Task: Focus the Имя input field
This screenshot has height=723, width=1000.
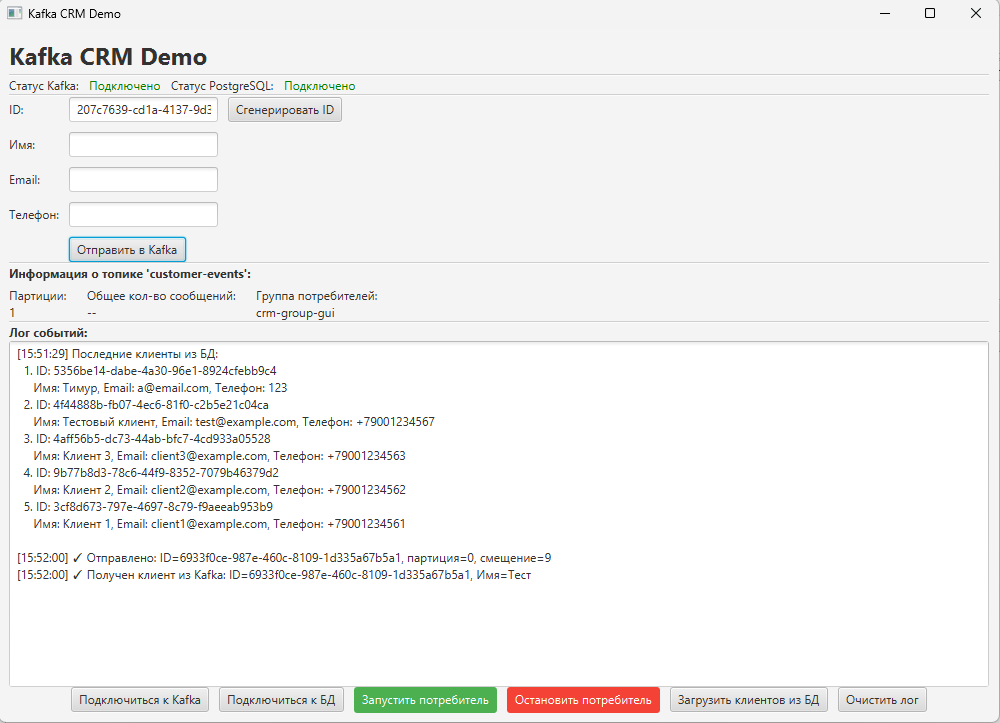Action: click(x=143, y=145)
